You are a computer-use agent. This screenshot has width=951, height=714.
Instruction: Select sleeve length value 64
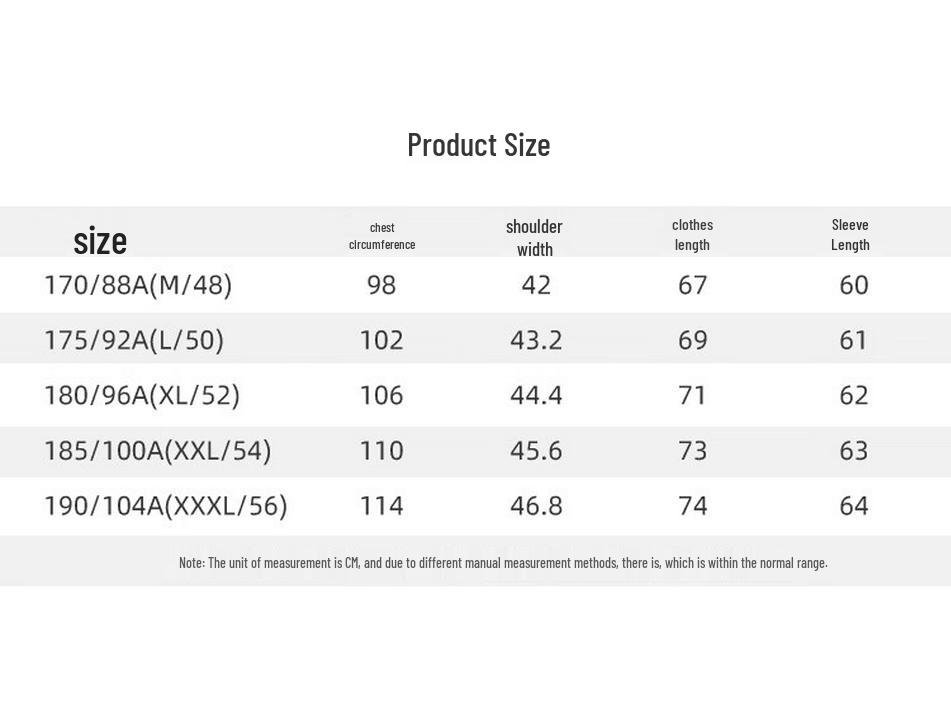pos(854,506)
